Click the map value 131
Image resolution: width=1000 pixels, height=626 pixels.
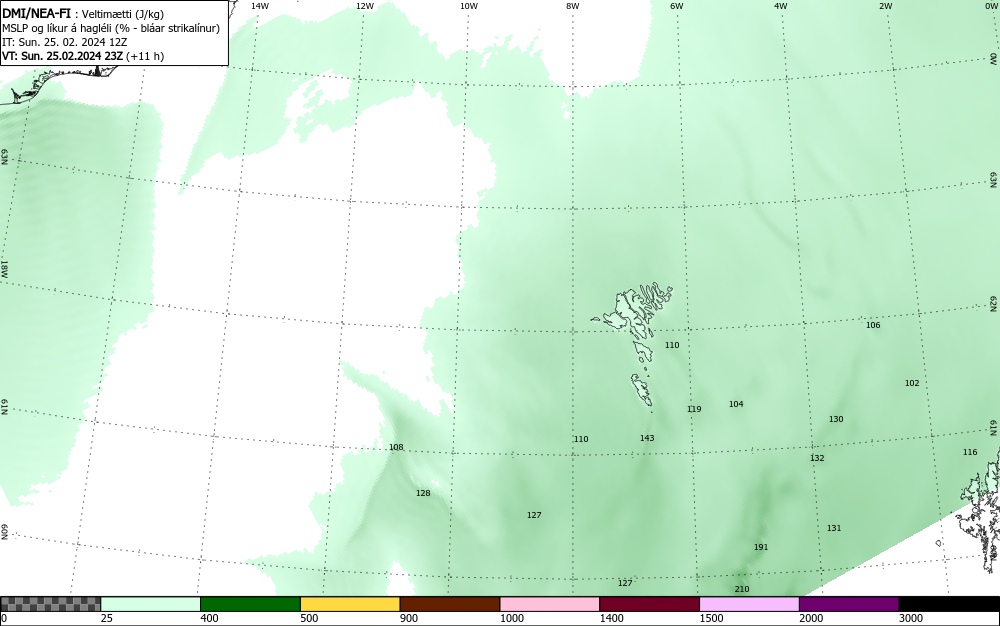click(x=834, y=528)
